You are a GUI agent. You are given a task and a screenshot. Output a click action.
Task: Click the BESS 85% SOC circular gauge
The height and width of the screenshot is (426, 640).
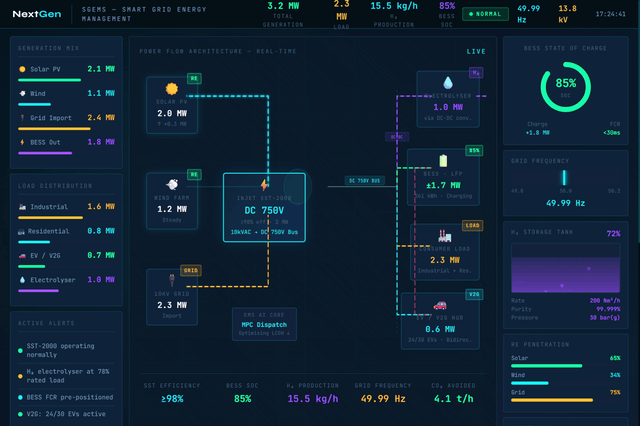click(565, 87)
